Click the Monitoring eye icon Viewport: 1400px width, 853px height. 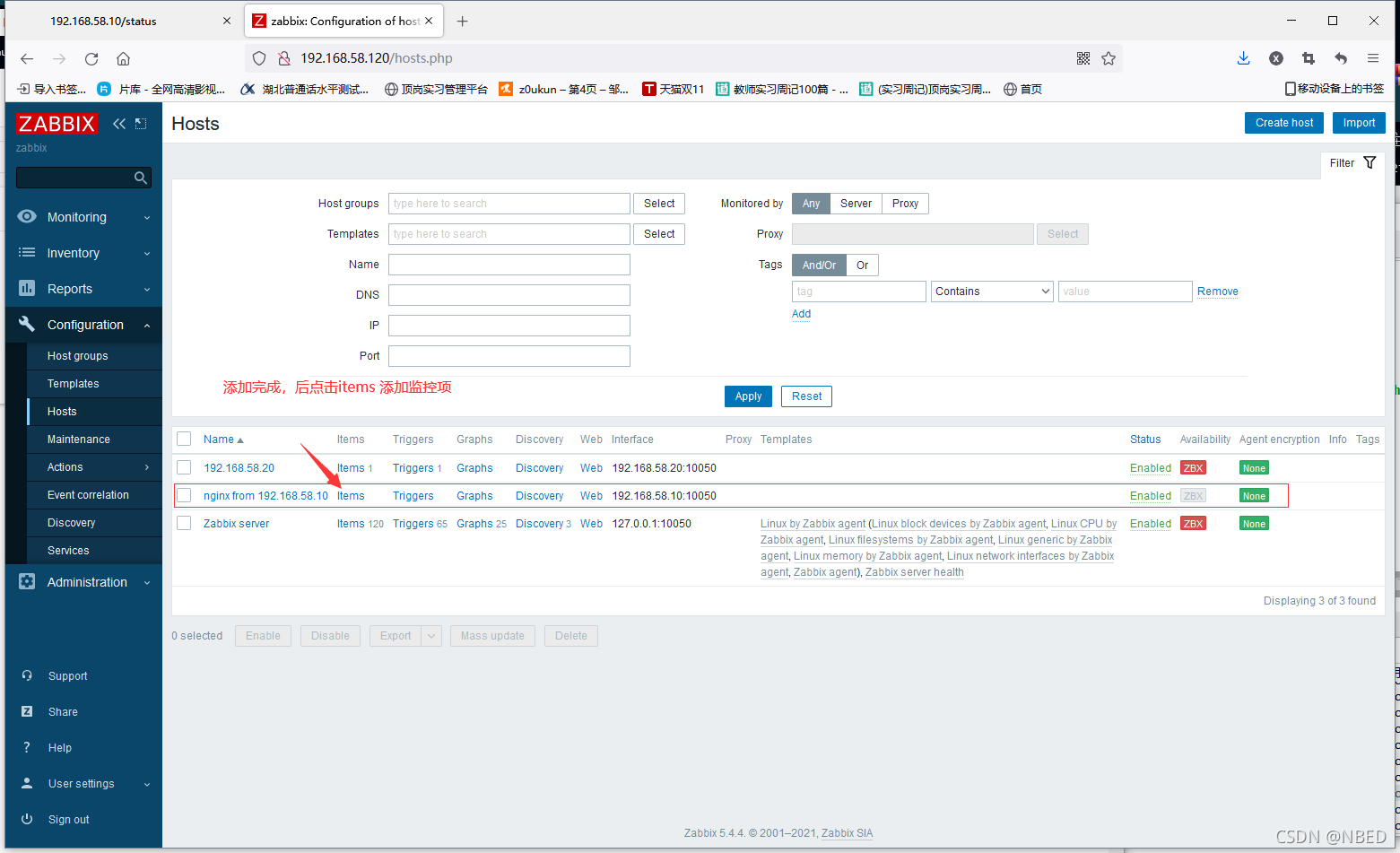(x=27, y=216)
